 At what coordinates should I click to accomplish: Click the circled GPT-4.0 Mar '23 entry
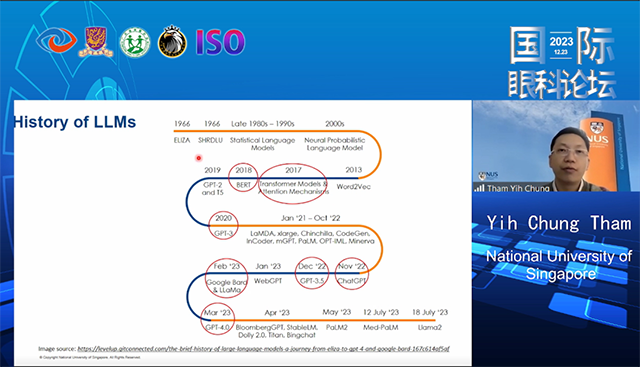[218, 319]
